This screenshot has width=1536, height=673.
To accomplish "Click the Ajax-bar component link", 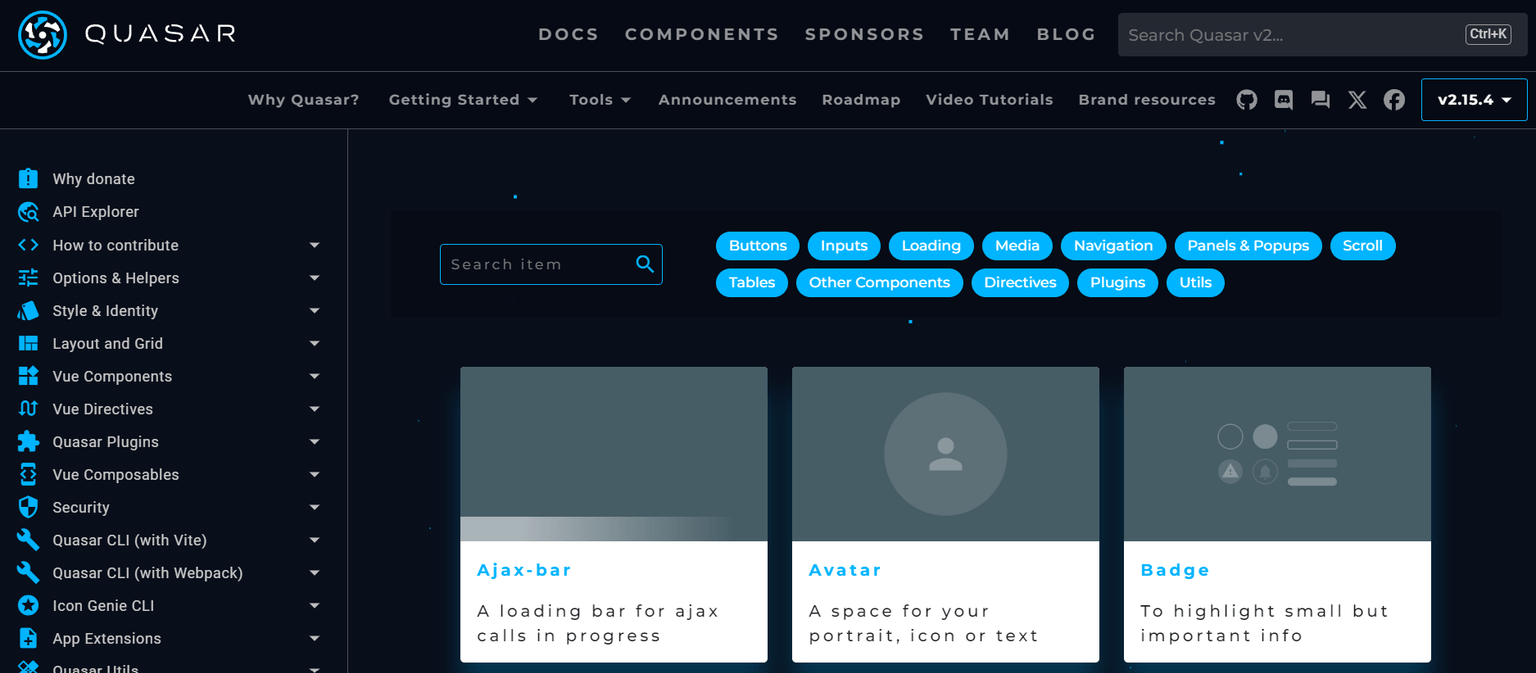I will 524,569.
